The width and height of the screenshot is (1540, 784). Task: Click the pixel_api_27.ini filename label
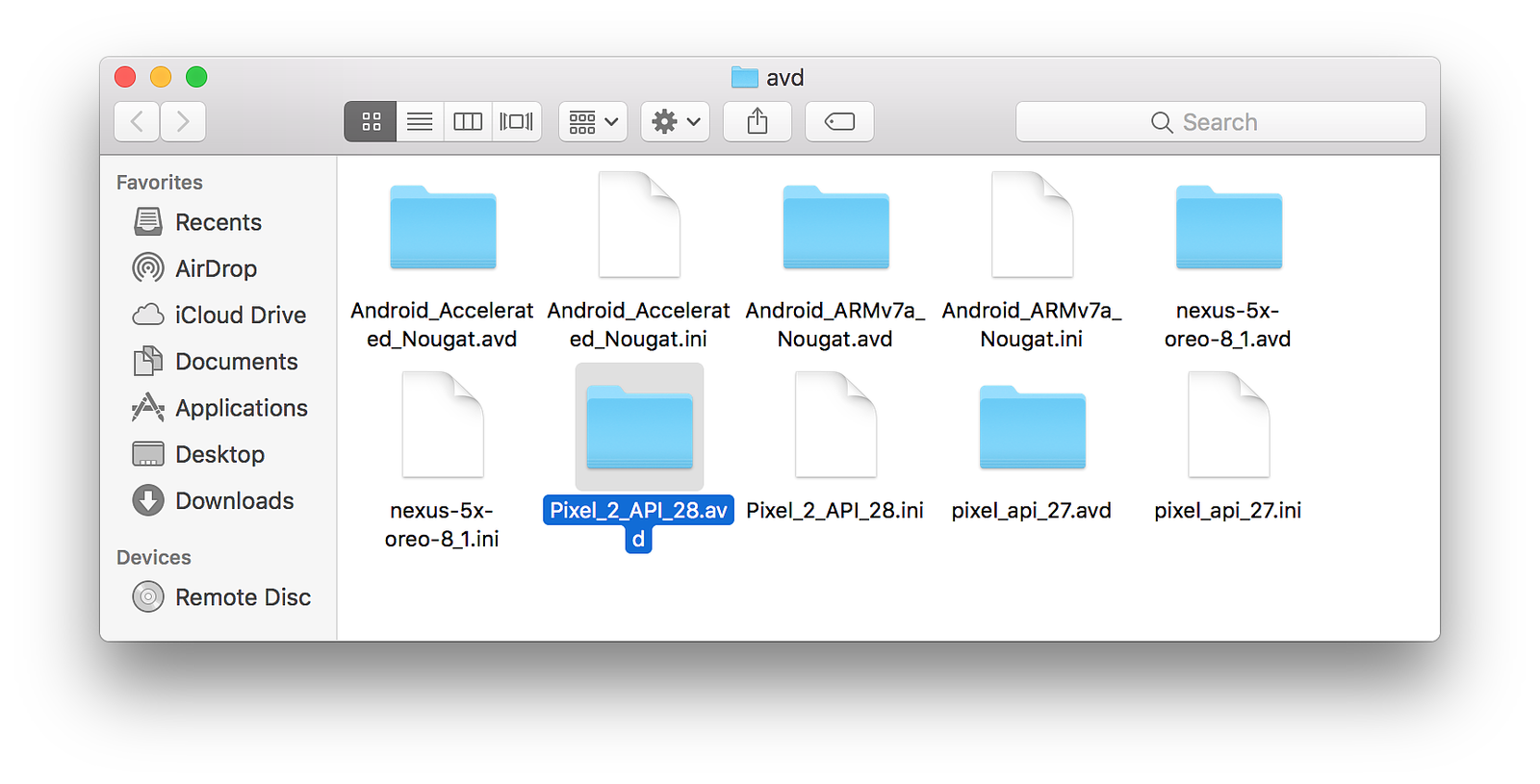[1228, 511]
